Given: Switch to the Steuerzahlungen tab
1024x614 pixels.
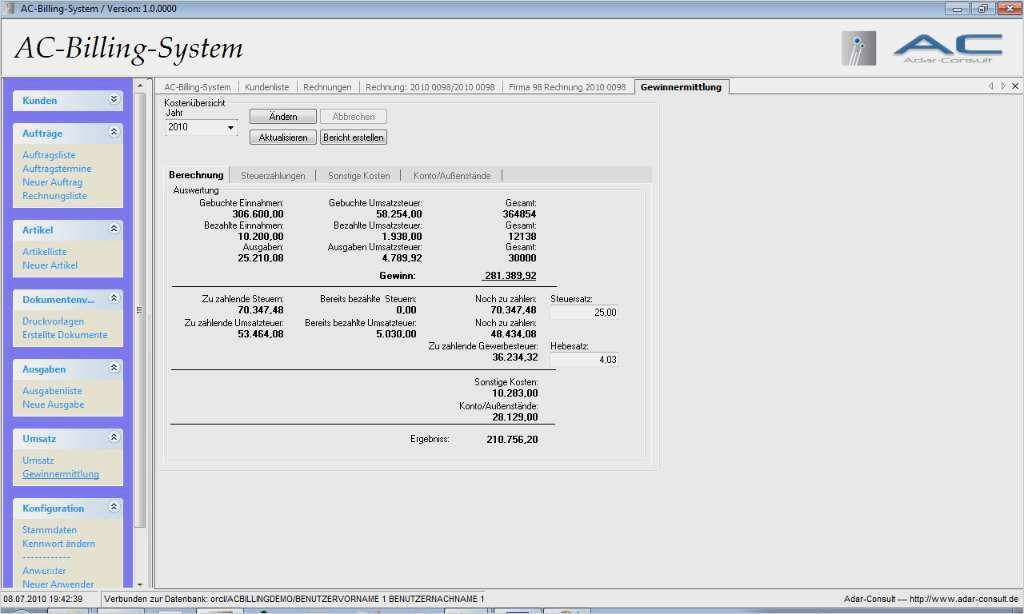Looking at the screenshot, I should (x=273, y=175).
